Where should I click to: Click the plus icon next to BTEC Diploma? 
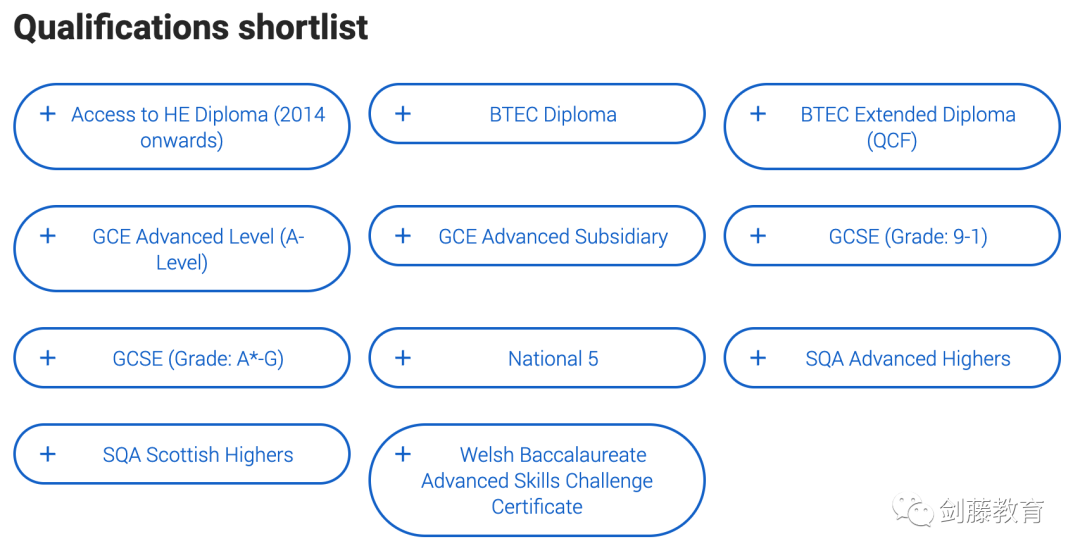coord(403,114)
